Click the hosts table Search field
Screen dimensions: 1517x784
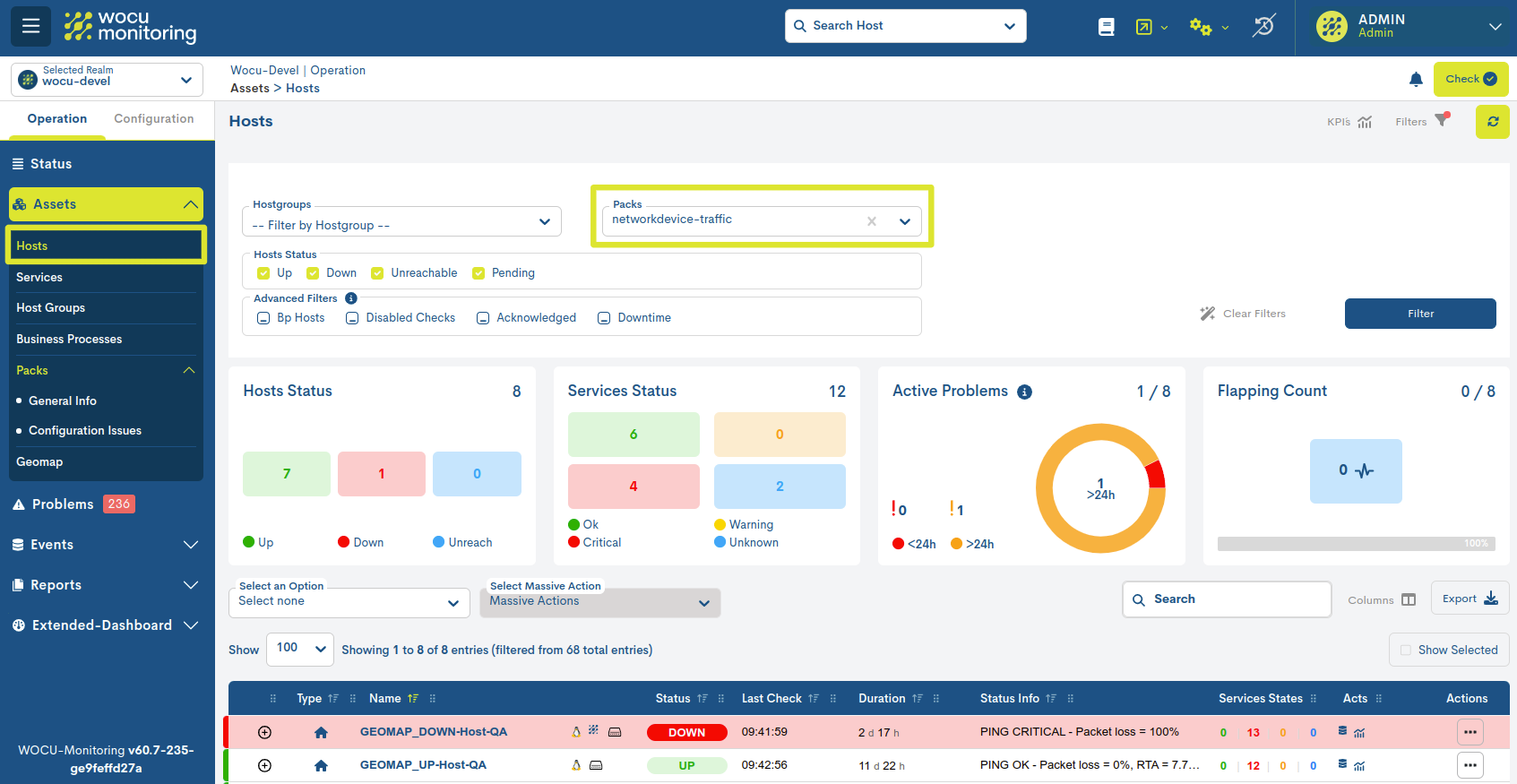tap(1228, 599)
